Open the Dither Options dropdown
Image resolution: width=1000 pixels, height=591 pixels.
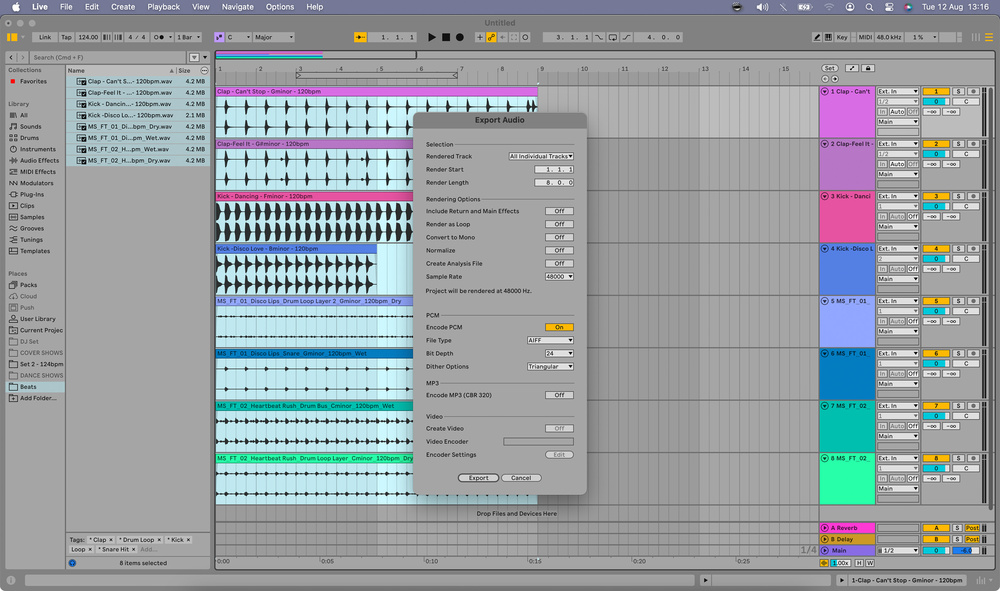coord(550,366)
